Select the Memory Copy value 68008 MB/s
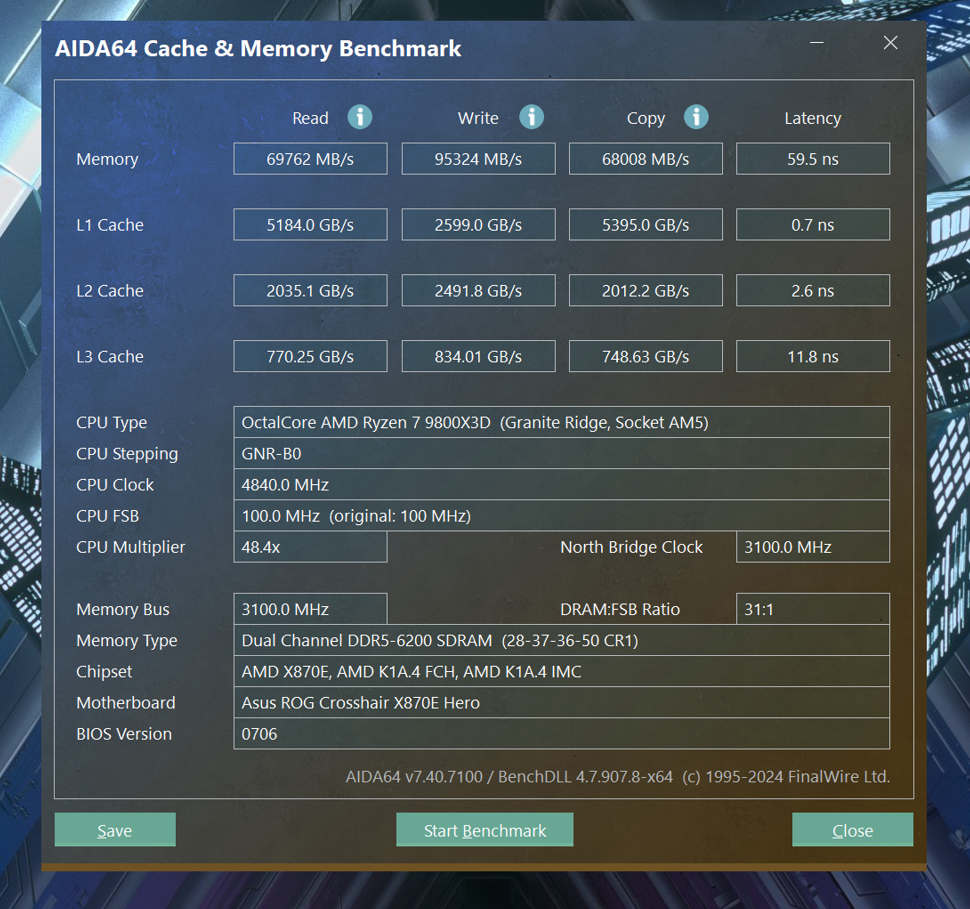The height and width of the screenshot is (909, 970). tap(646, 159)
